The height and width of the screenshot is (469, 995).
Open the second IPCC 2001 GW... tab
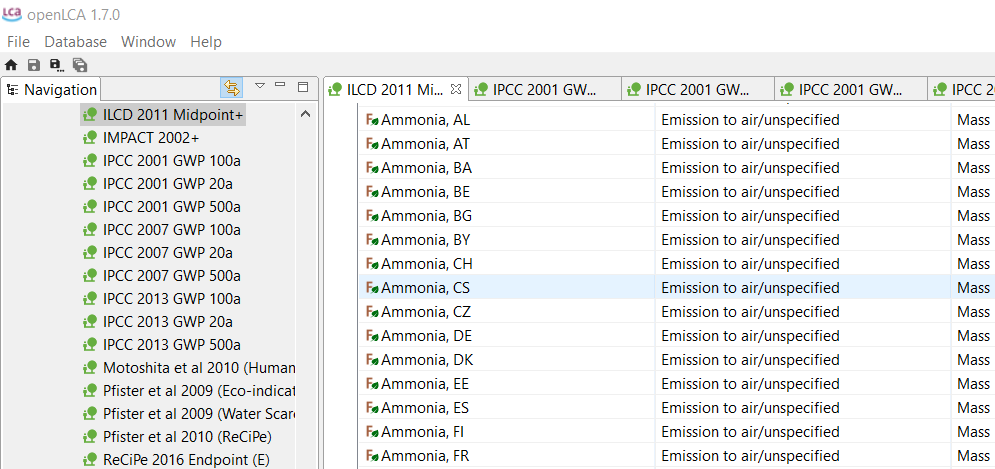pos(697,89)
